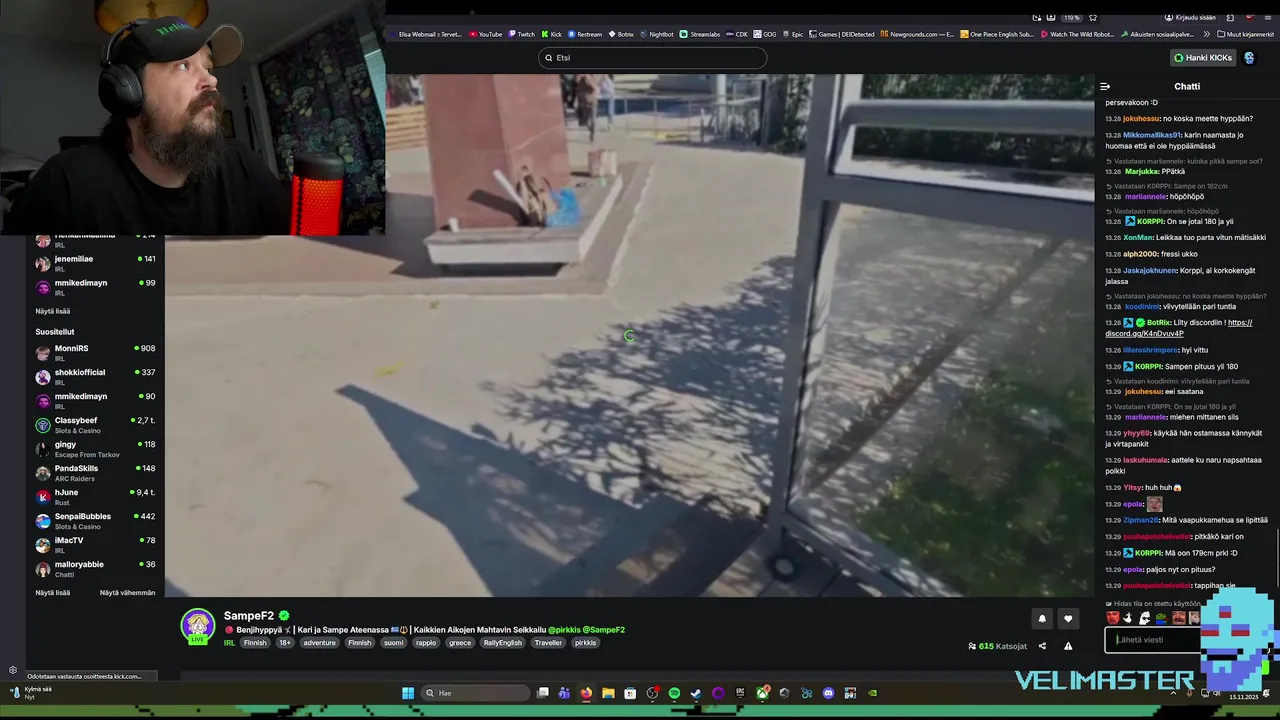Screen dimensions: 1280x720
Task: Click the SampeF2 streamer avatar with LIVE badge
Action: click(x=198, y=626)
